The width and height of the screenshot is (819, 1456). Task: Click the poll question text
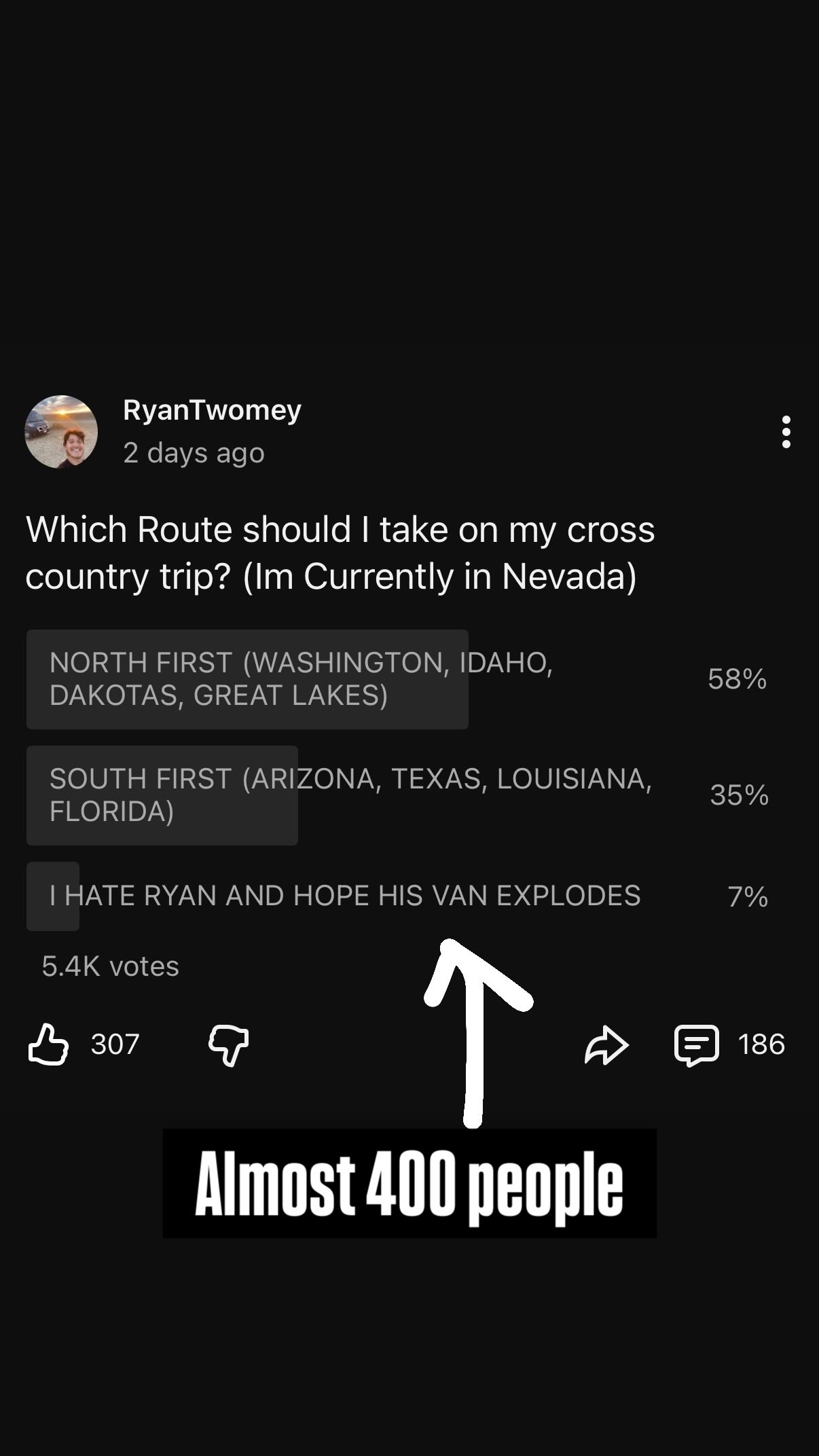point(340,553)
